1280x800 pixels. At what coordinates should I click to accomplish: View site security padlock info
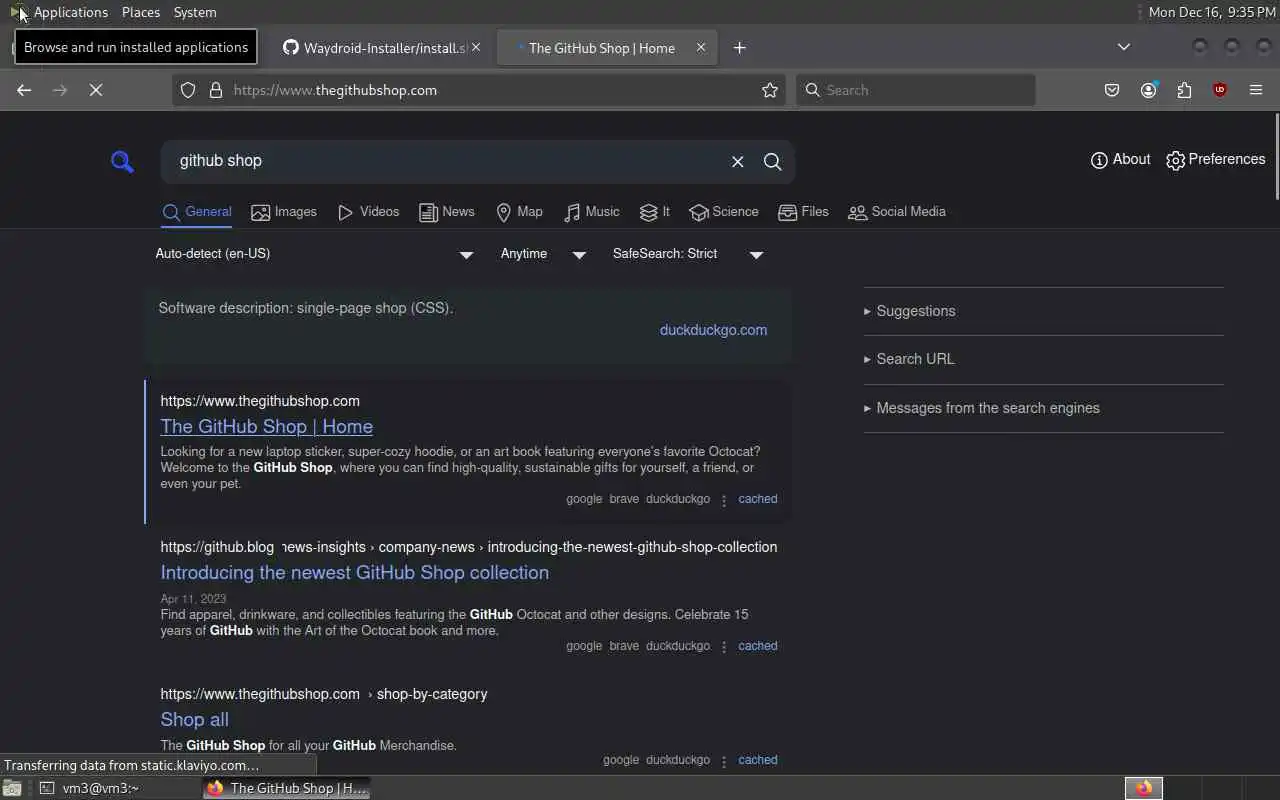coord(215,90)
